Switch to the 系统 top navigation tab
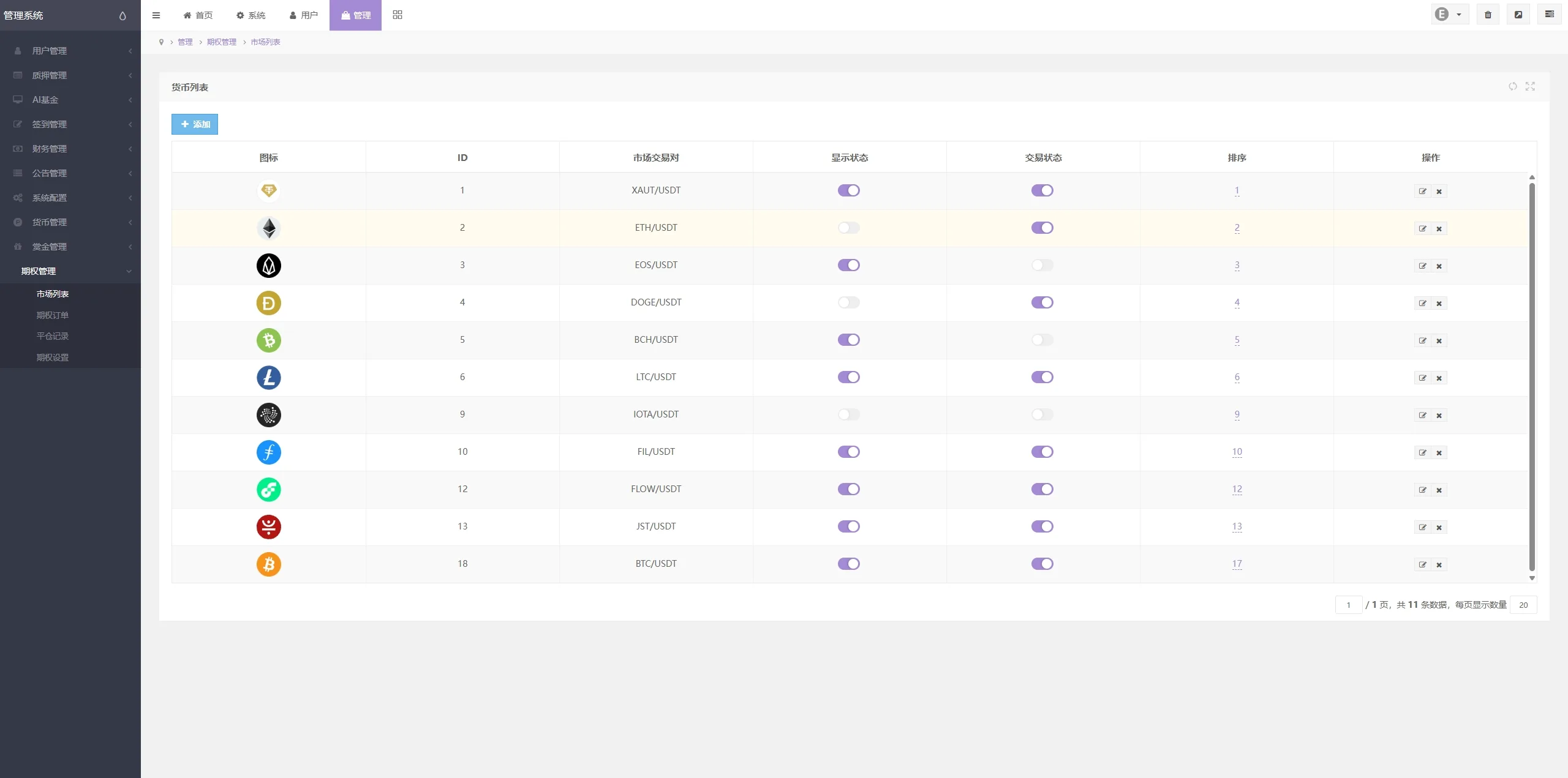Image resolution: width=1568 pixels, height=778 pixels. pyautogui.click(x=251, y=15)
